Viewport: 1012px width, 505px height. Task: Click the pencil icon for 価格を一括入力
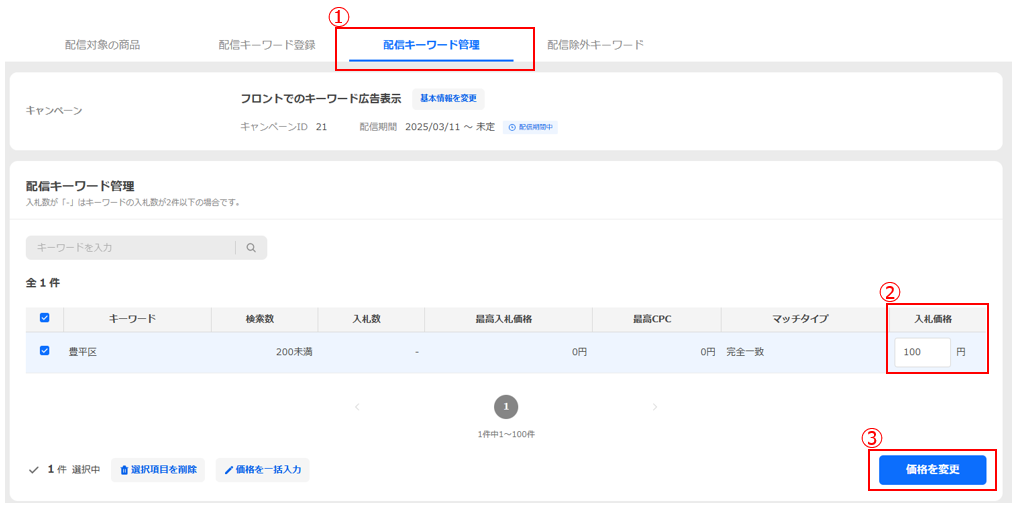[229, 470]
